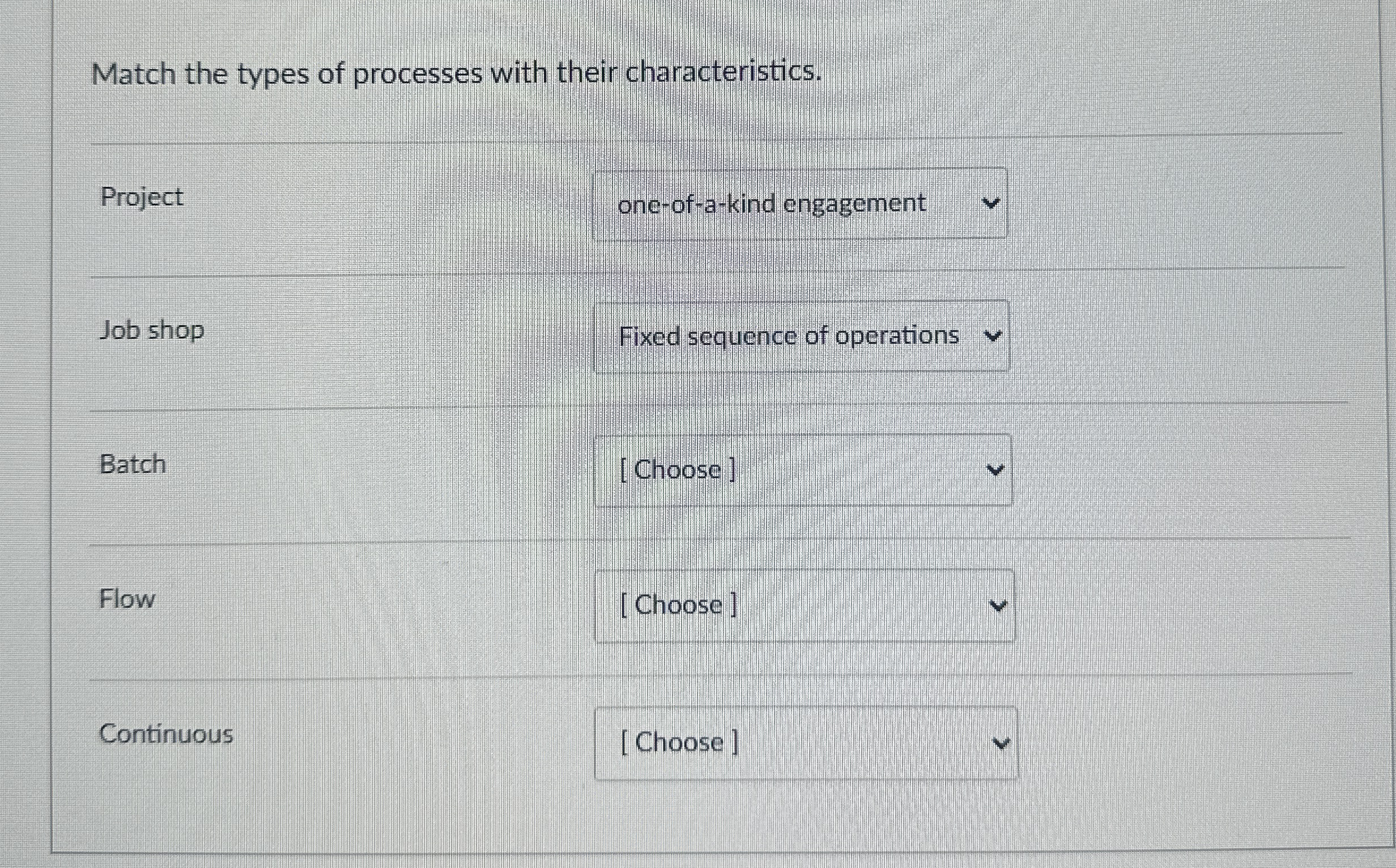Image resolution: width=1396 pixels, height=868 pixels.
Task: Open the Batch [Choose] dropdown
Action: [x=802, y=471]
